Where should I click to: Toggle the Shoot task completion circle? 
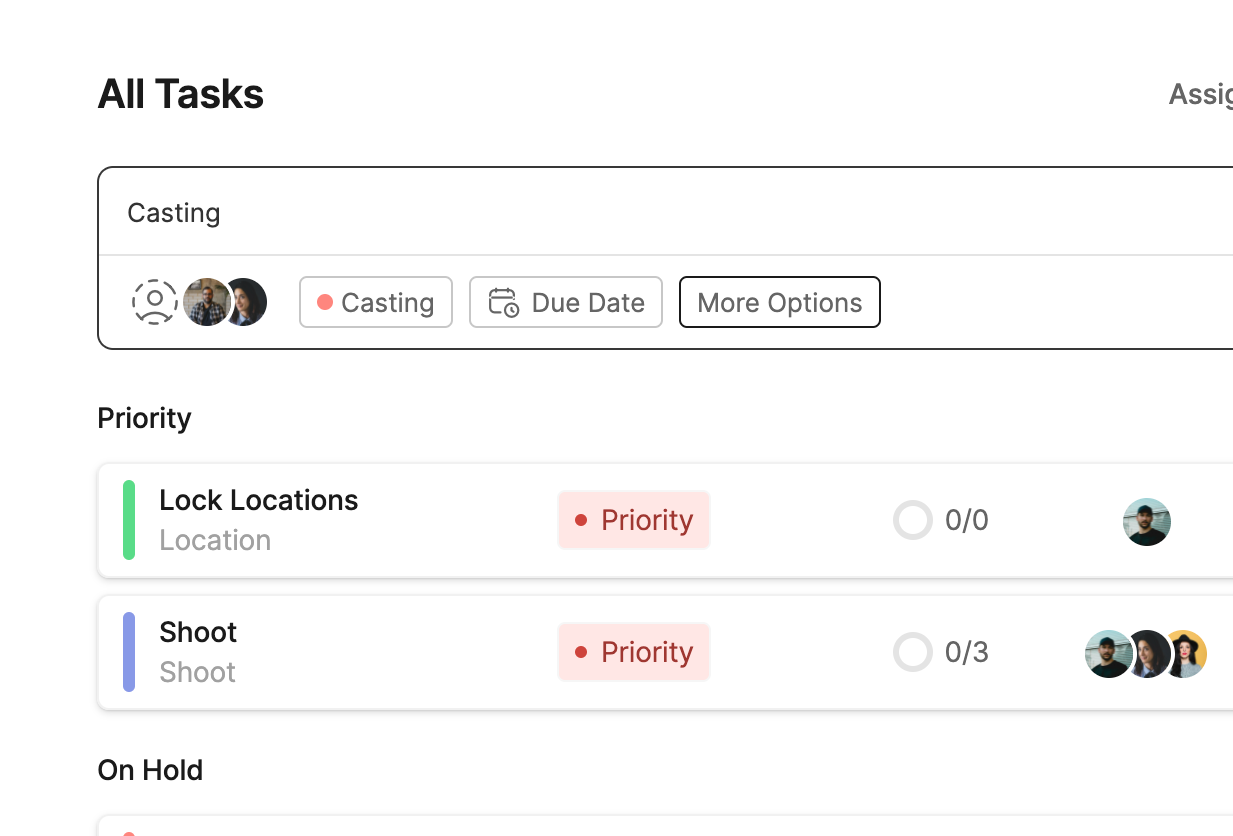(x=912, y=652)
